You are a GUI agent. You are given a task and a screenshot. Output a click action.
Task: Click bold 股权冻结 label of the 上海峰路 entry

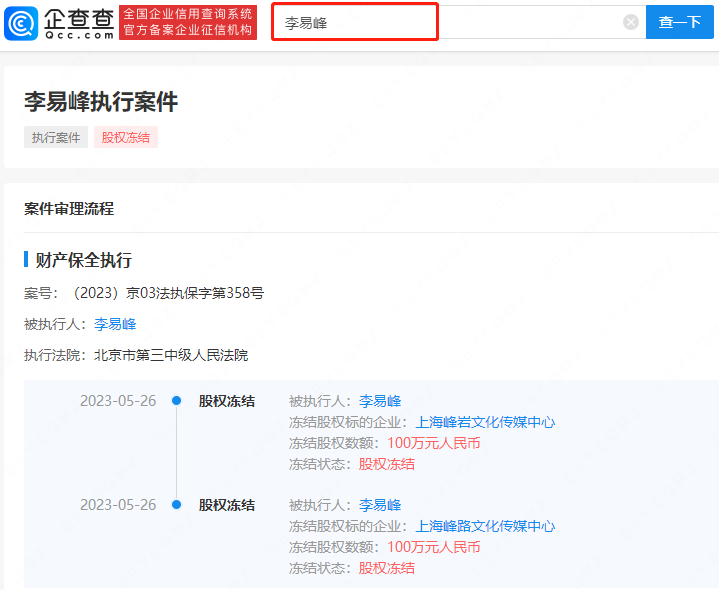point(227,505)
